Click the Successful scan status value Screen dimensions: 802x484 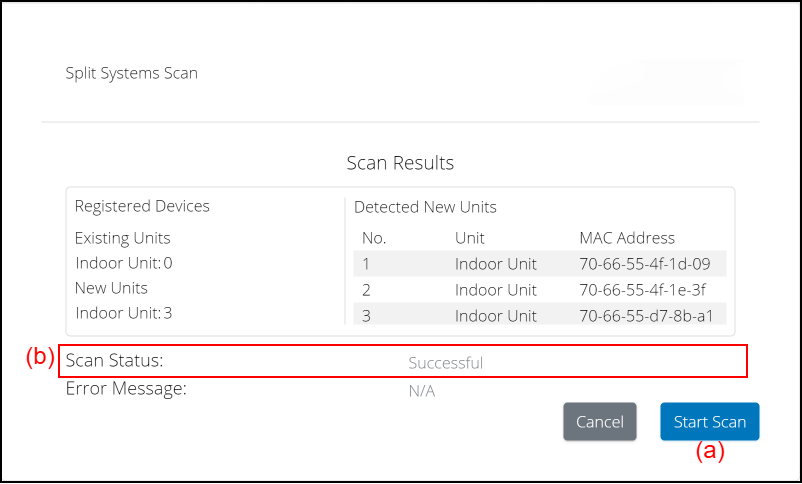[446, 363]
